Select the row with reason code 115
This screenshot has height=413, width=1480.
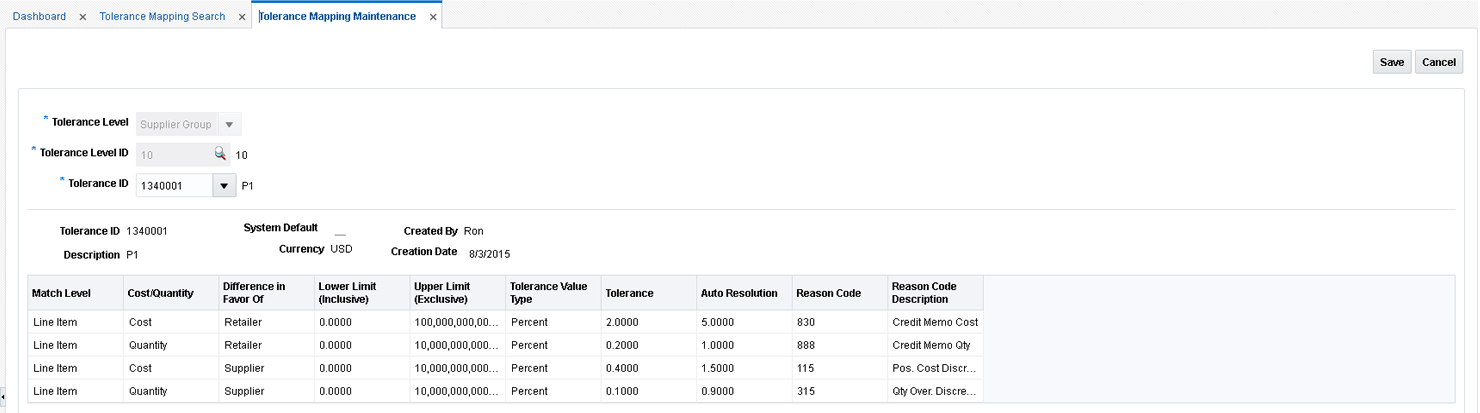[505, 368]
